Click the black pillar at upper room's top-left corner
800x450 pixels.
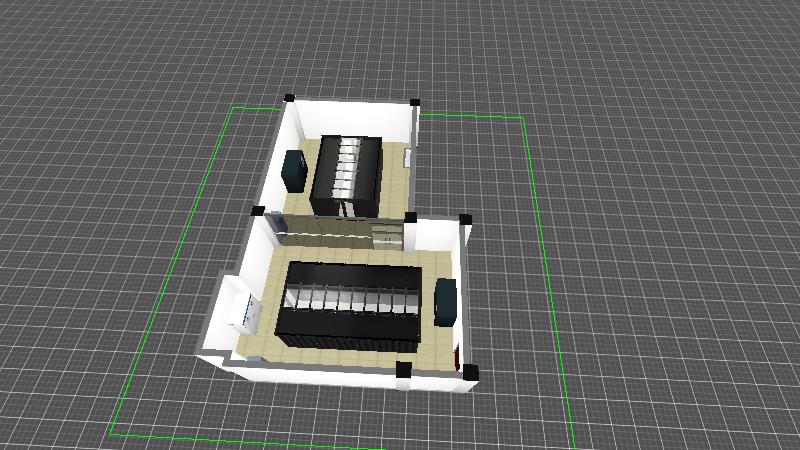pos(289,98)
